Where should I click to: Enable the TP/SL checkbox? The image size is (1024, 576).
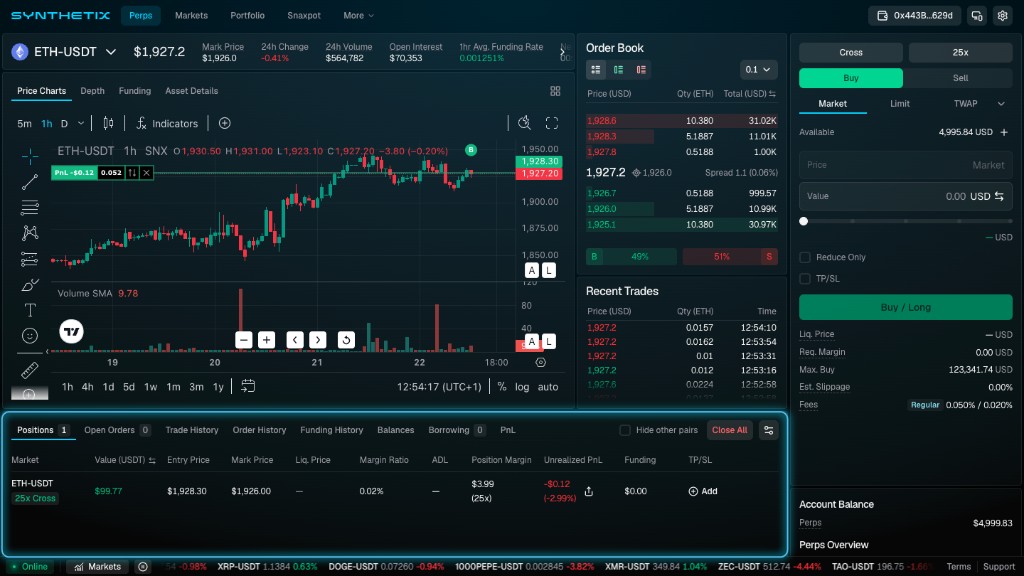(805, 279)
